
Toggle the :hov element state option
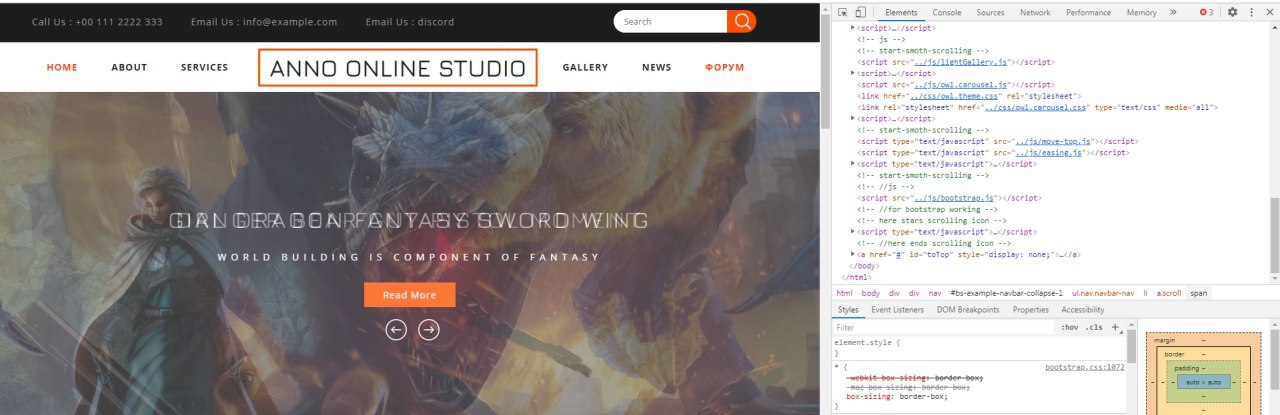click(1069, 327)
